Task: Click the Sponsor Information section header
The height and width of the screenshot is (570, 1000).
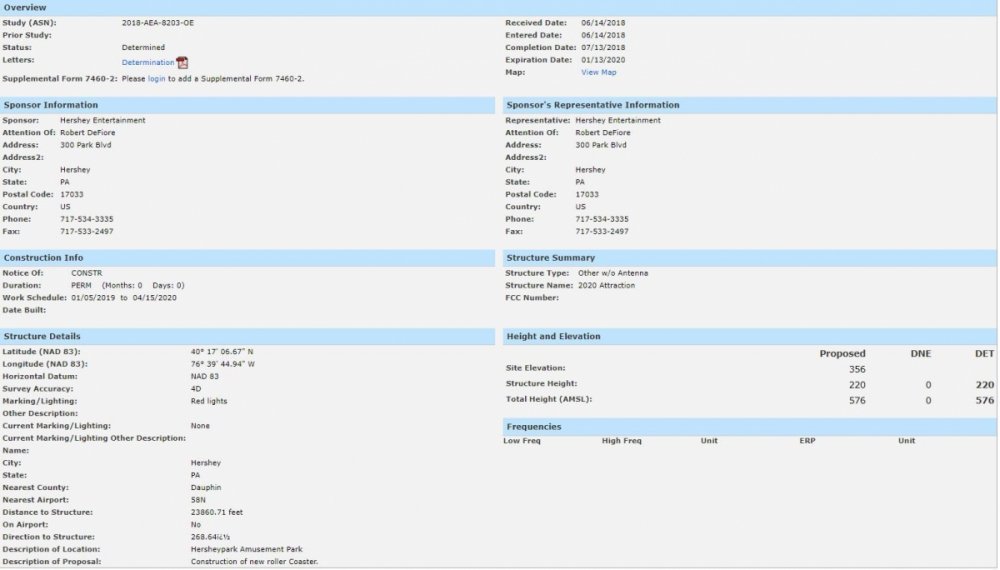Action: (51, 105)
